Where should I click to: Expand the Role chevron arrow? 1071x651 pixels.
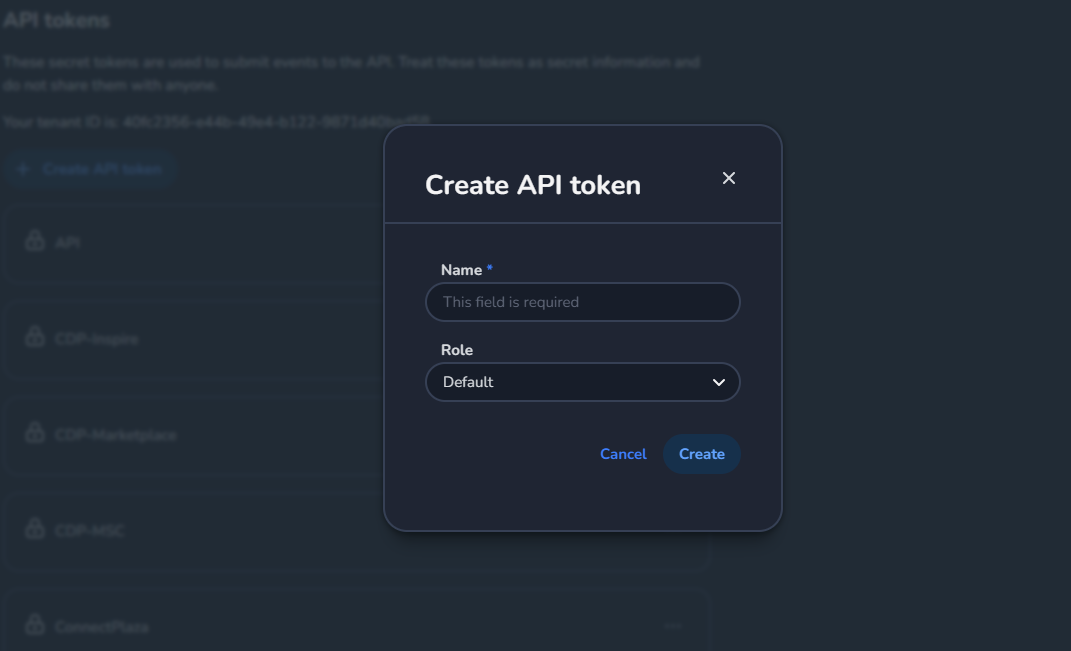(718, 382)
